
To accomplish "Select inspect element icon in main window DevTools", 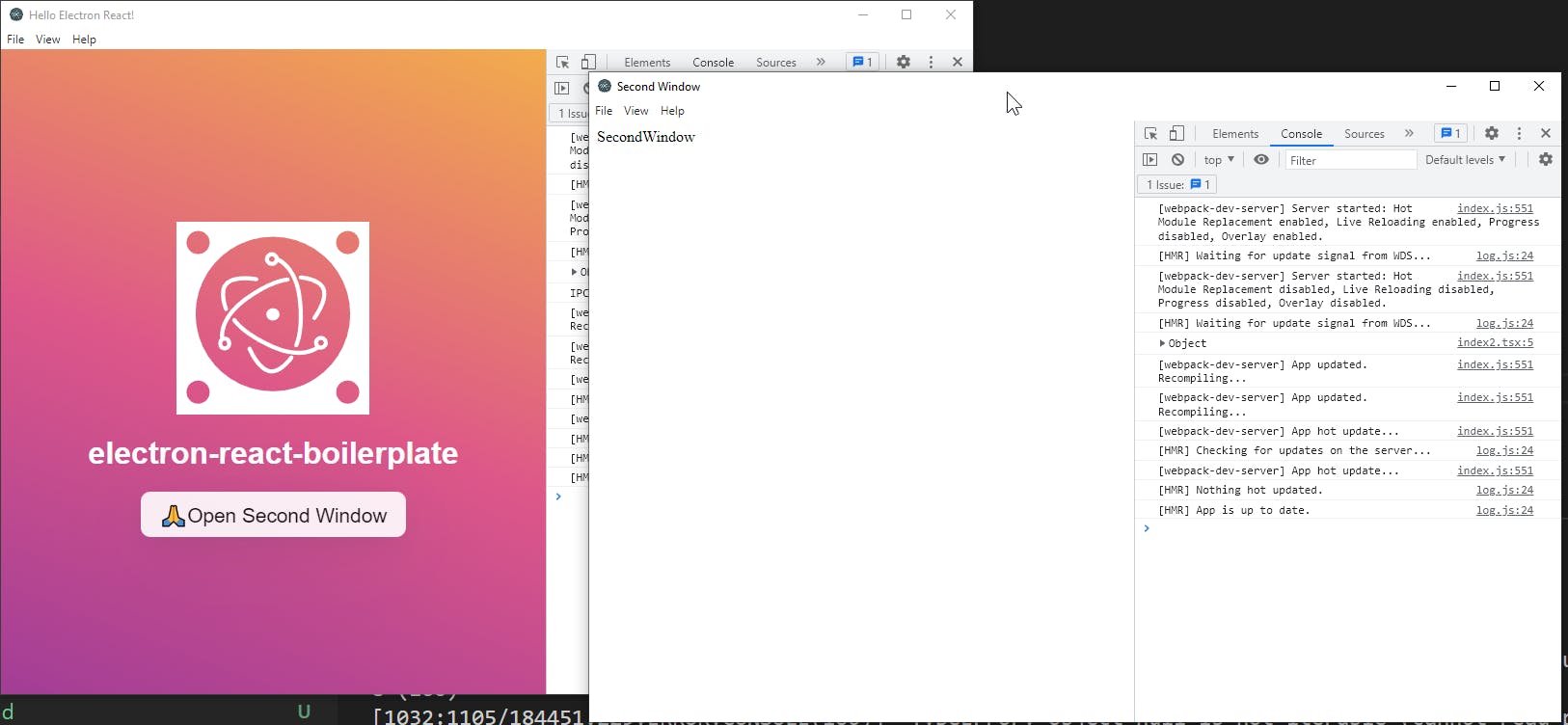I will 562,62.
